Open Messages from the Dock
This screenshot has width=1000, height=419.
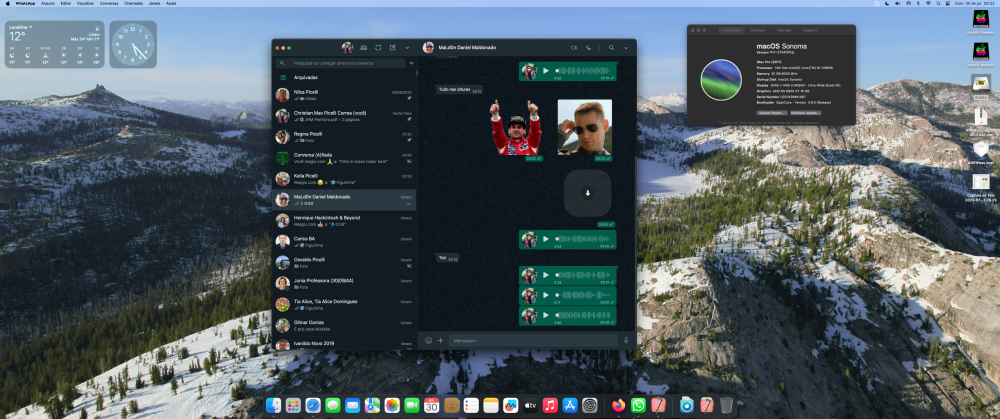pos(332,405)
